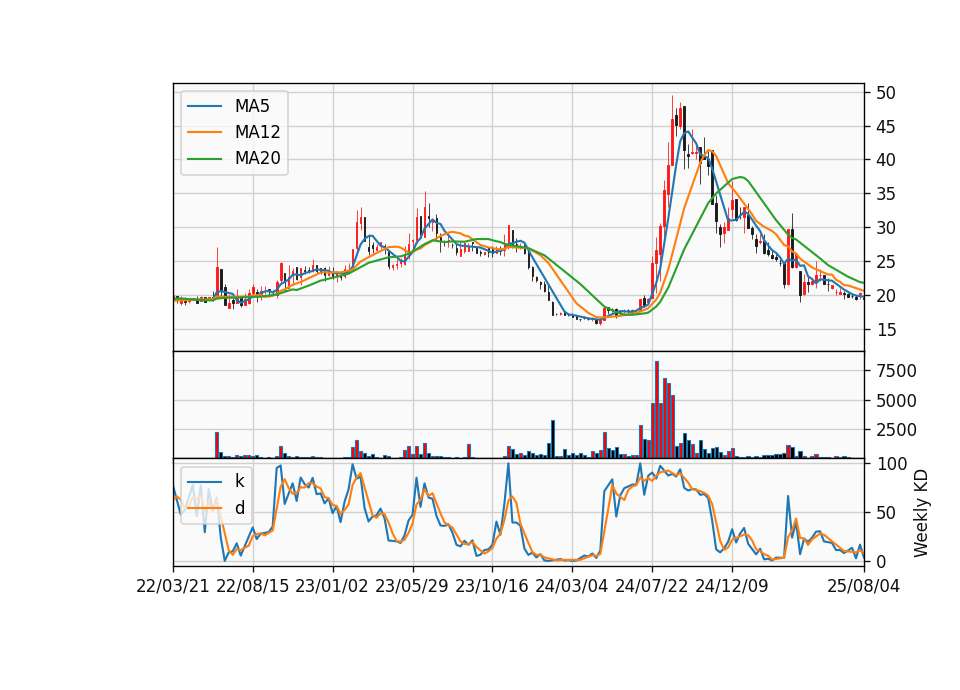Click the 24/03/04 date tick label
Viewport: 960px width, 690px height.
point(572,586)
